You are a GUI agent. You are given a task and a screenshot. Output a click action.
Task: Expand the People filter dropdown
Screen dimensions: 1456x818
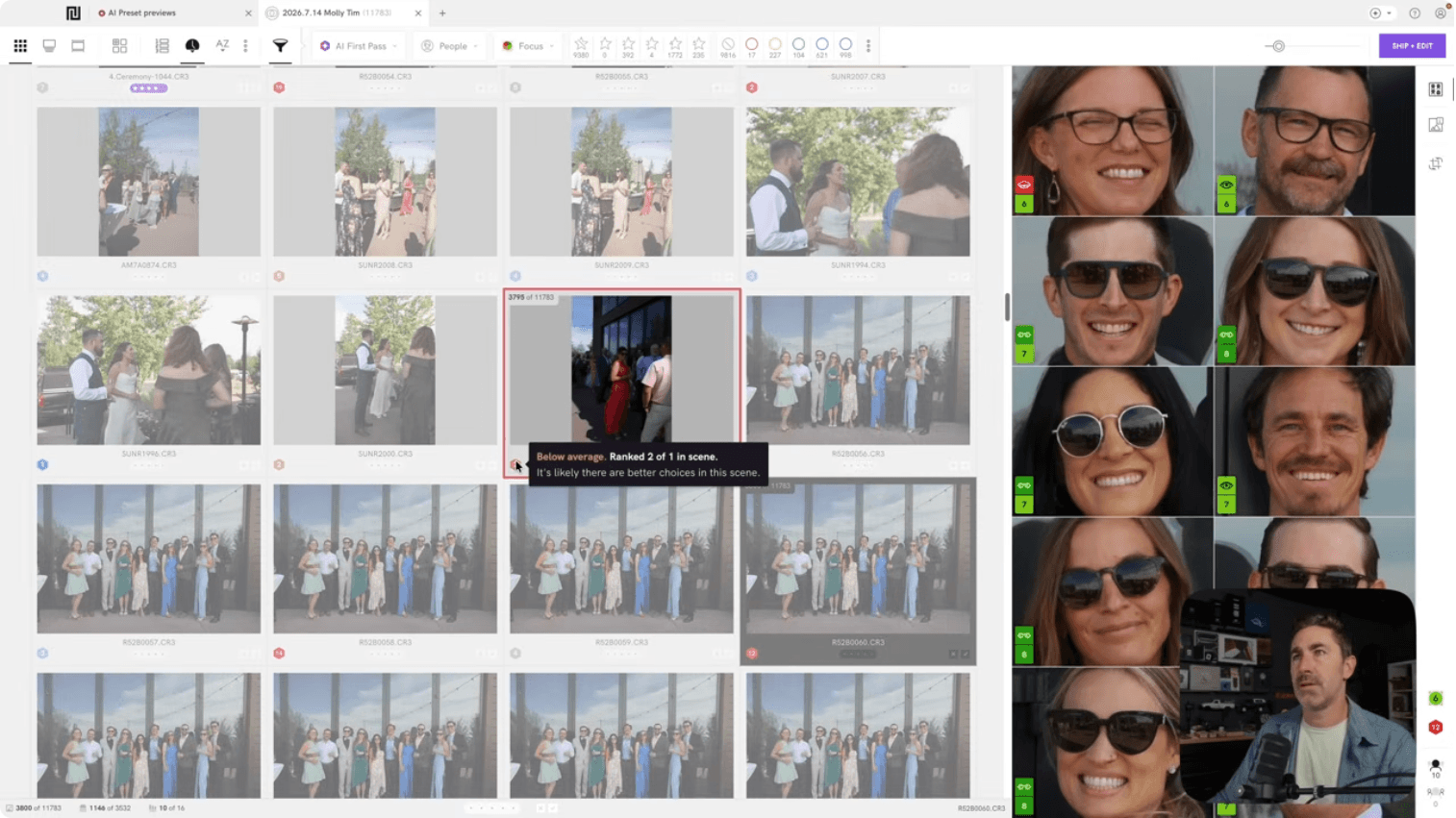(x=449, y=46)
